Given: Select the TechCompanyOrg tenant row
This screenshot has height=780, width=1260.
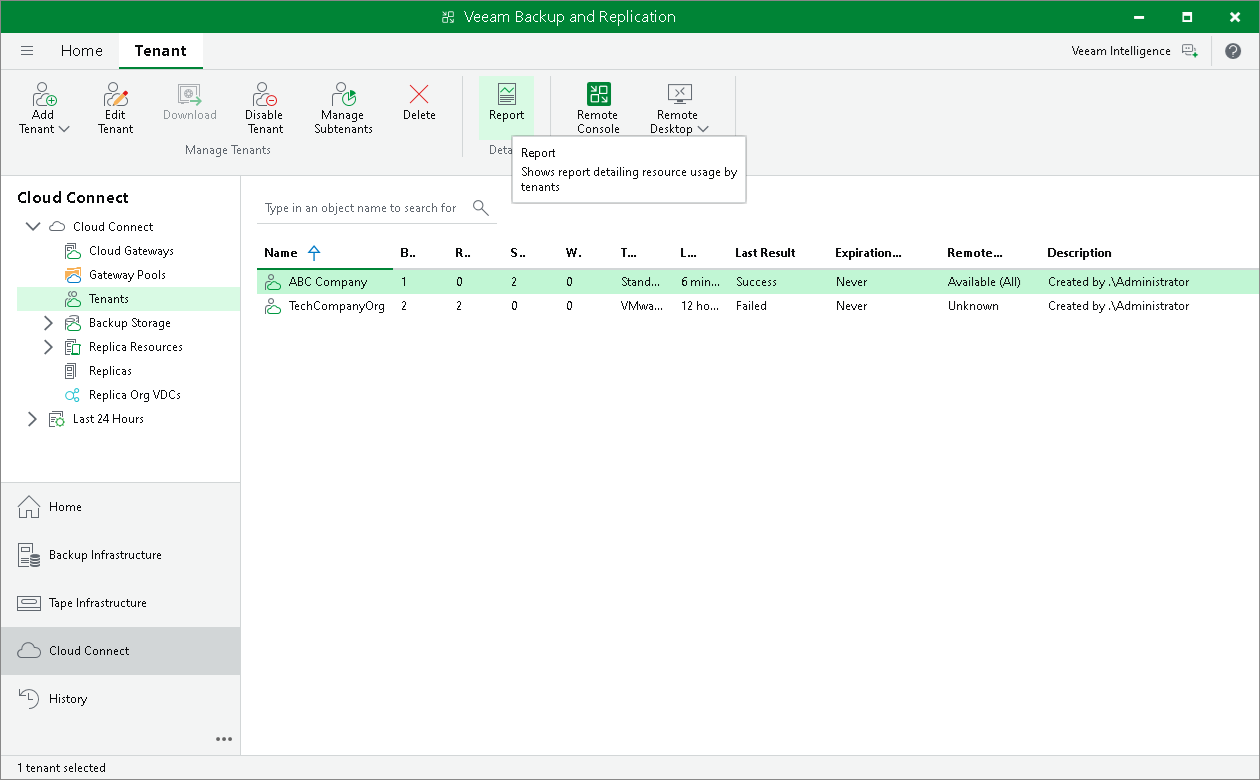Looking at the screenshot, I should point(758,306).
